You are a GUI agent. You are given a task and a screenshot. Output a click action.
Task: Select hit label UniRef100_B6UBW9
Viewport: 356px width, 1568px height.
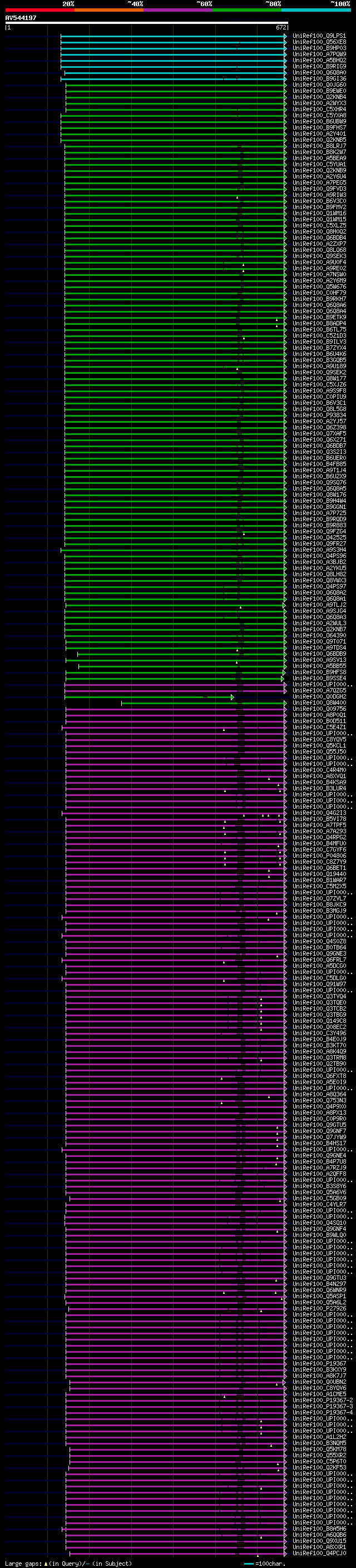[x=319, y=121]
